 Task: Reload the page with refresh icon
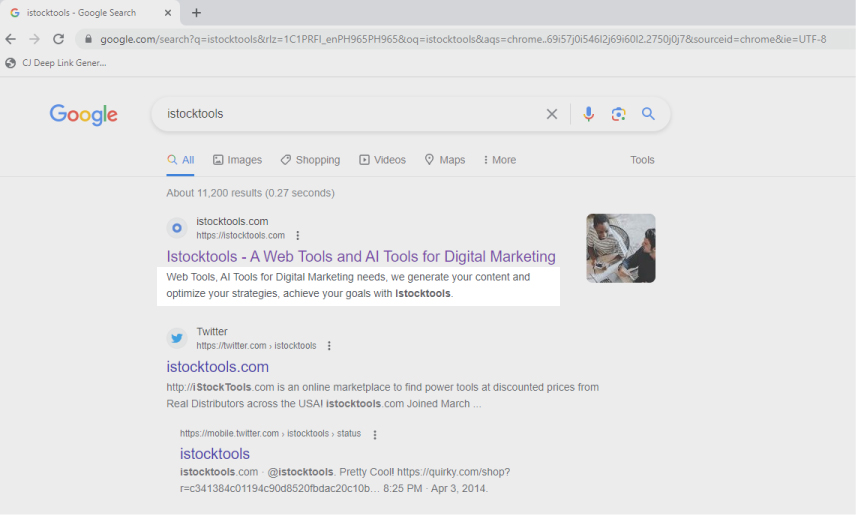(58, 39)
